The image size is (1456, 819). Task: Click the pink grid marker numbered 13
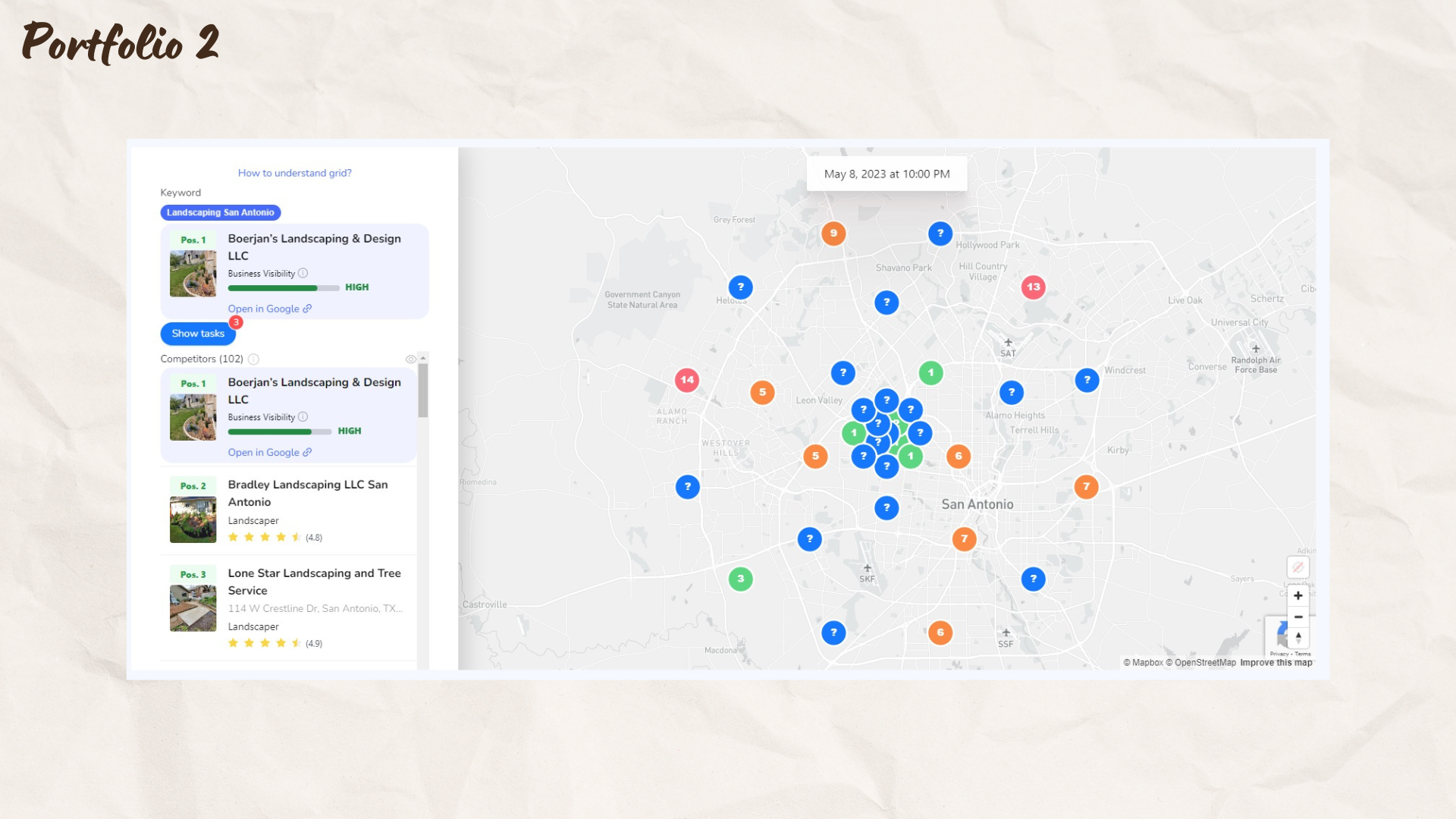(1033, 287)
